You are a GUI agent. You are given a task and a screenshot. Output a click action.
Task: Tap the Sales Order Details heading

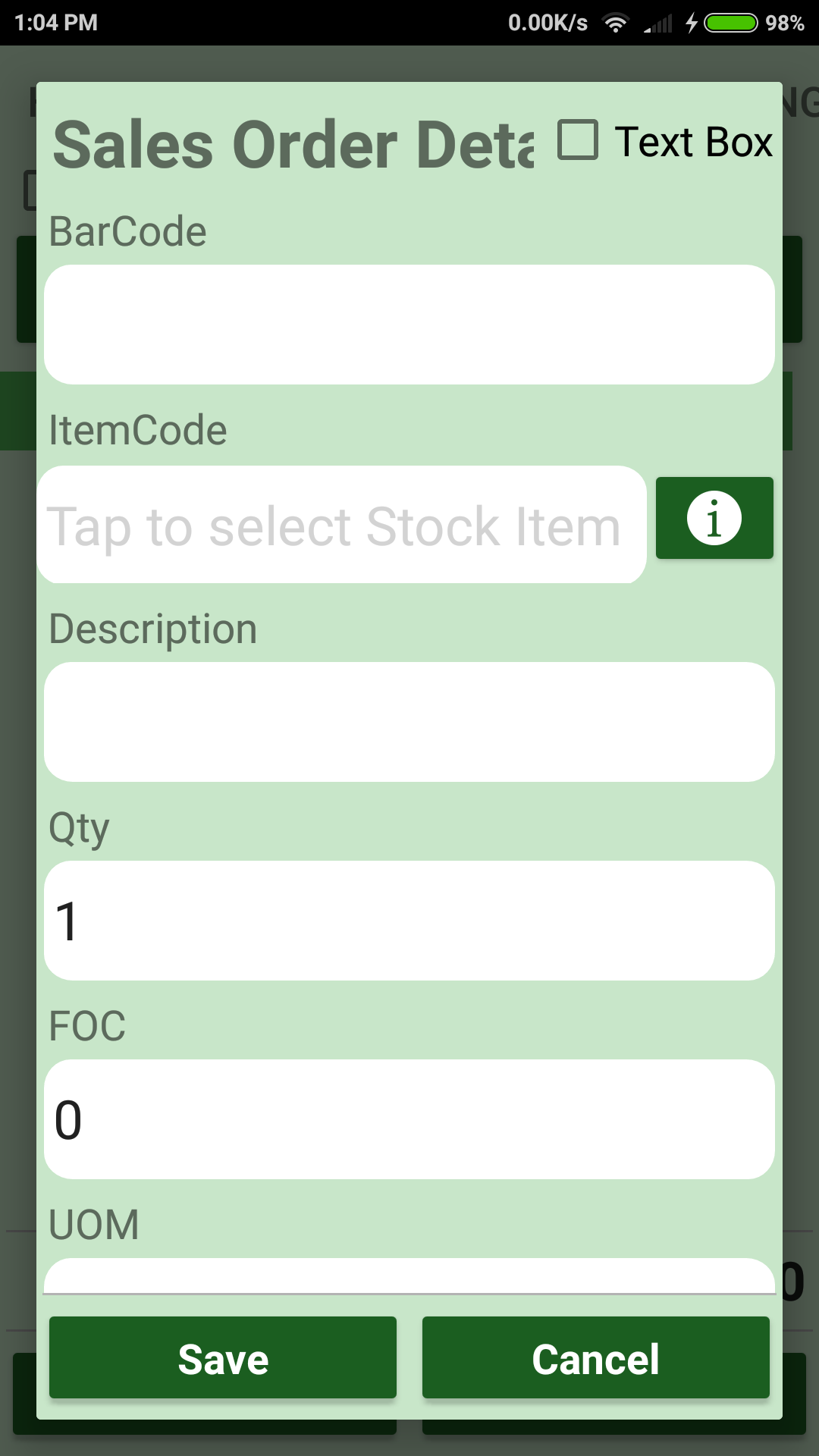(x=293, y=145)
